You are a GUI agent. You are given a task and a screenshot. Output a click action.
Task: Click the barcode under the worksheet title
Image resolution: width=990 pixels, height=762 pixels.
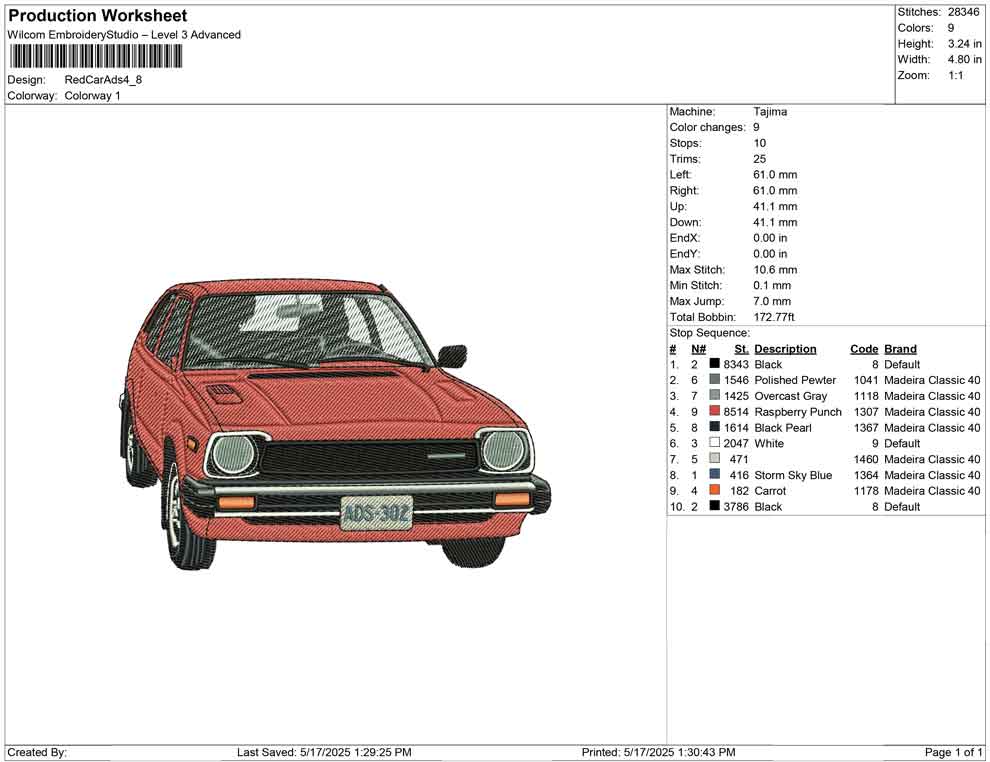click(x=95, y=56)
